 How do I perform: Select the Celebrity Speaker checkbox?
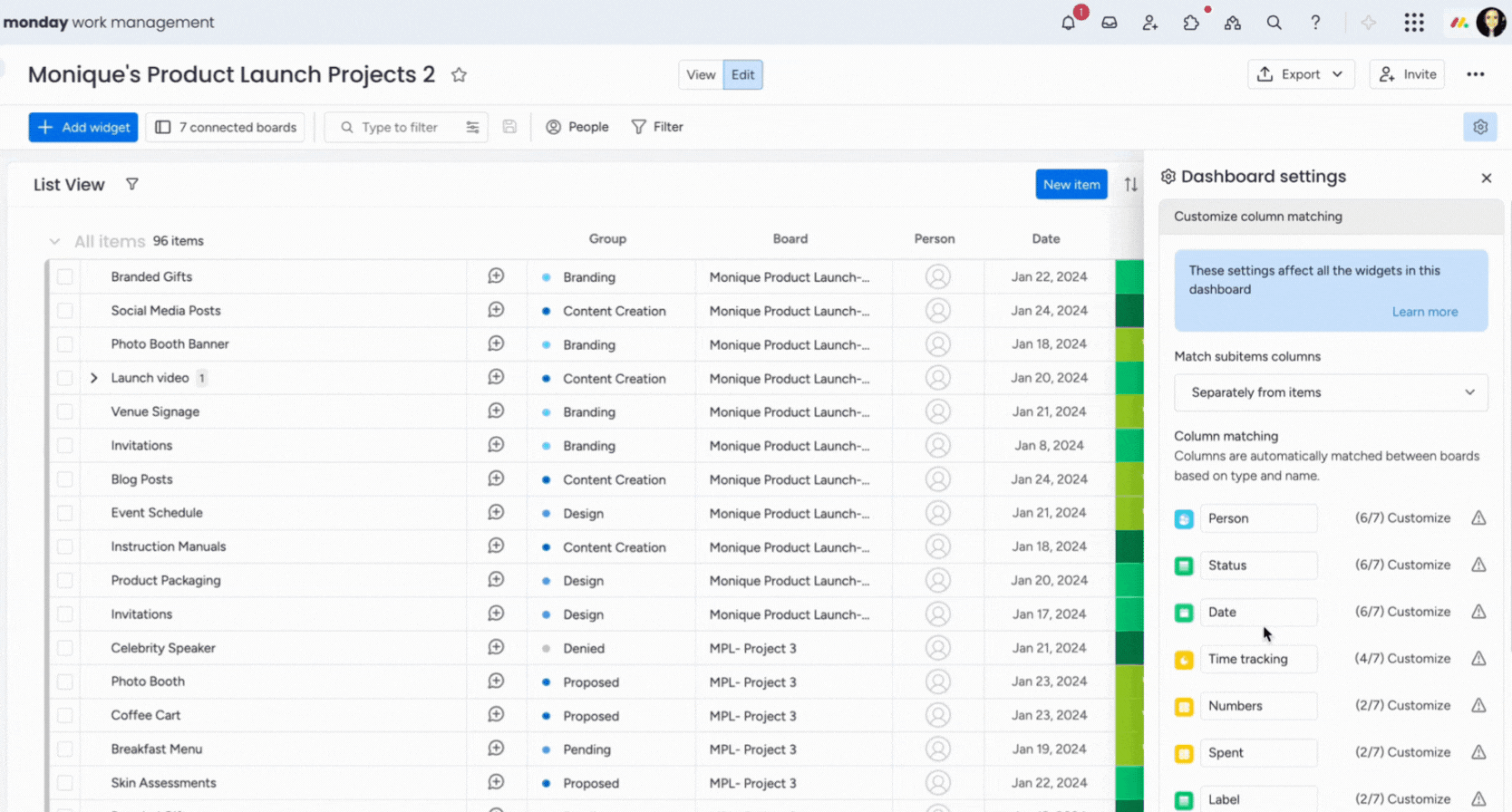coord(65,648)
